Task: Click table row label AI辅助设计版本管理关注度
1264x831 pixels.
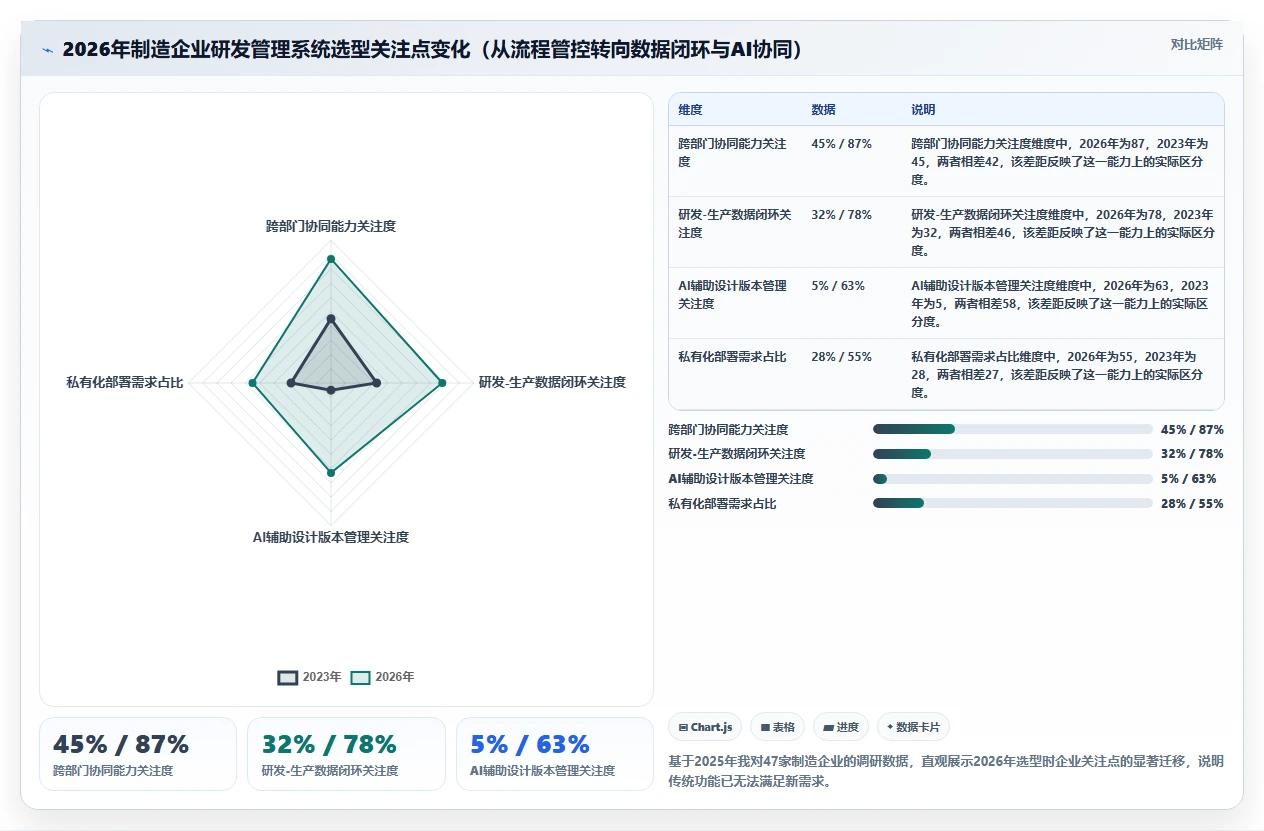Action: click(x=732, y=295)
